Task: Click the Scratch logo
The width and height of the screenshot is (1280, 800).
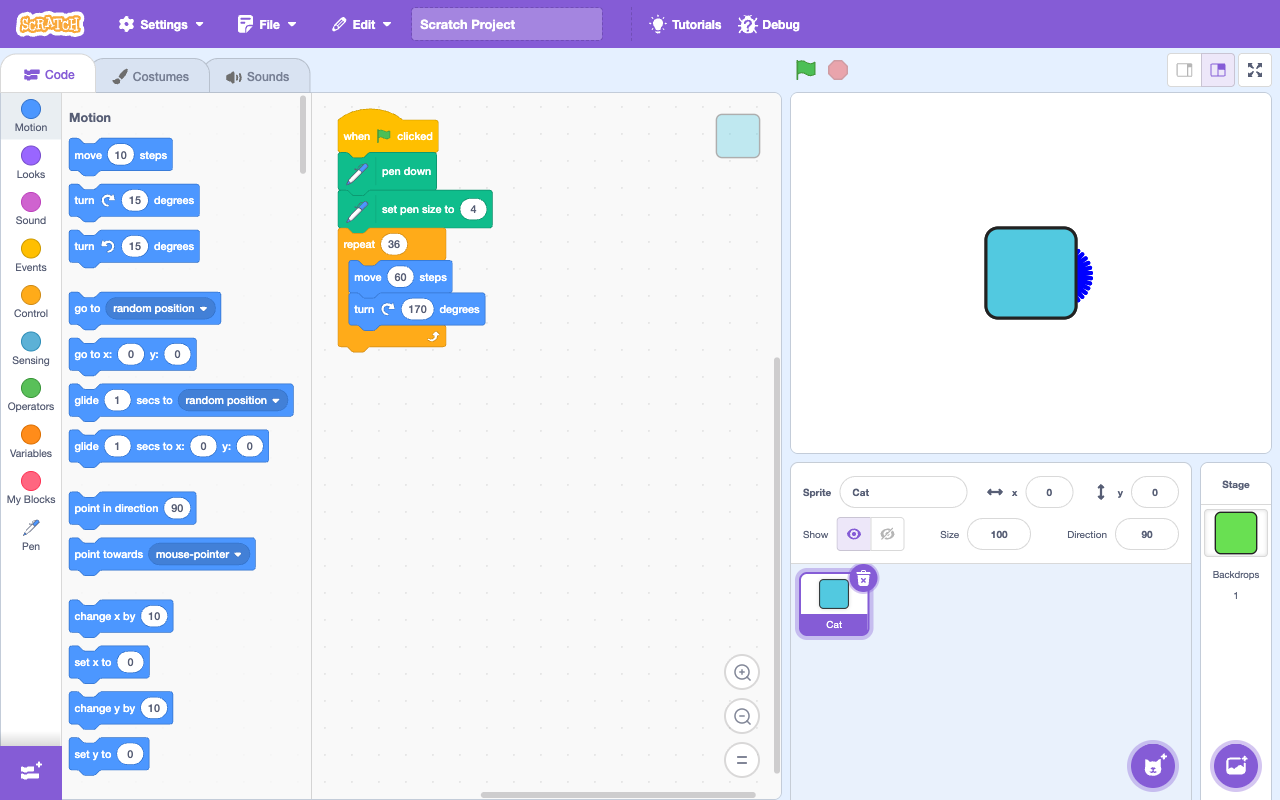Action: coord(50,24)
